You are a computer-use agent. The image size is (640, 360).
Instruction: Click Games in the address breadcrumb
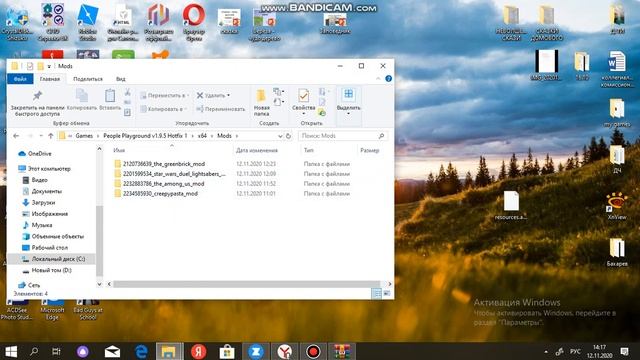[x=84, y=136]
